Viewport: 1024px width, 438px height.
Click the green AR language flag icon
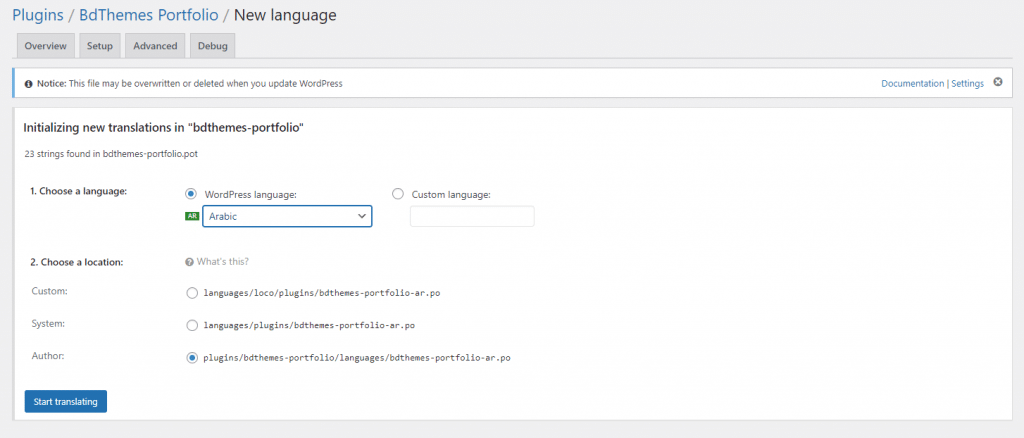(x=192, y=216)
